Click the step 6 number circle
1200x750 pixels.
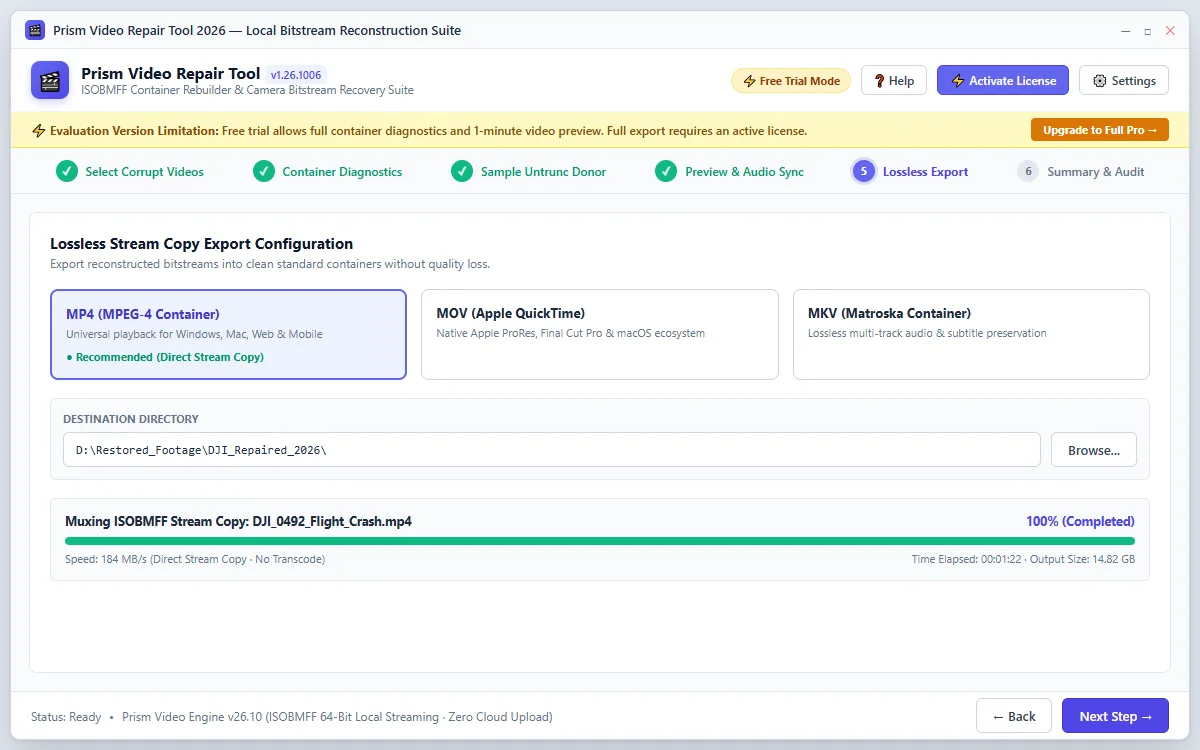(1028, 172)
